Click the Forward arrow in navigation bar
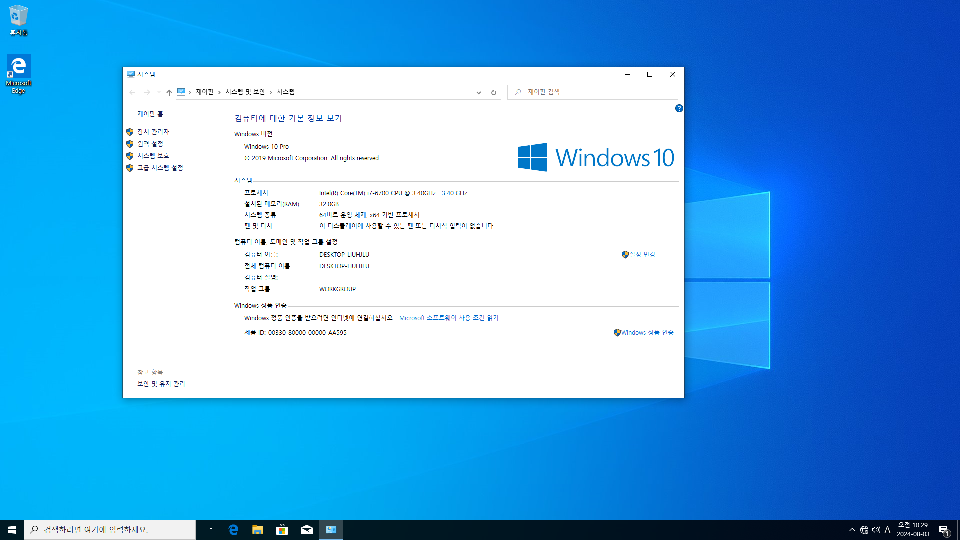960x540 pixels. (147, 92)
